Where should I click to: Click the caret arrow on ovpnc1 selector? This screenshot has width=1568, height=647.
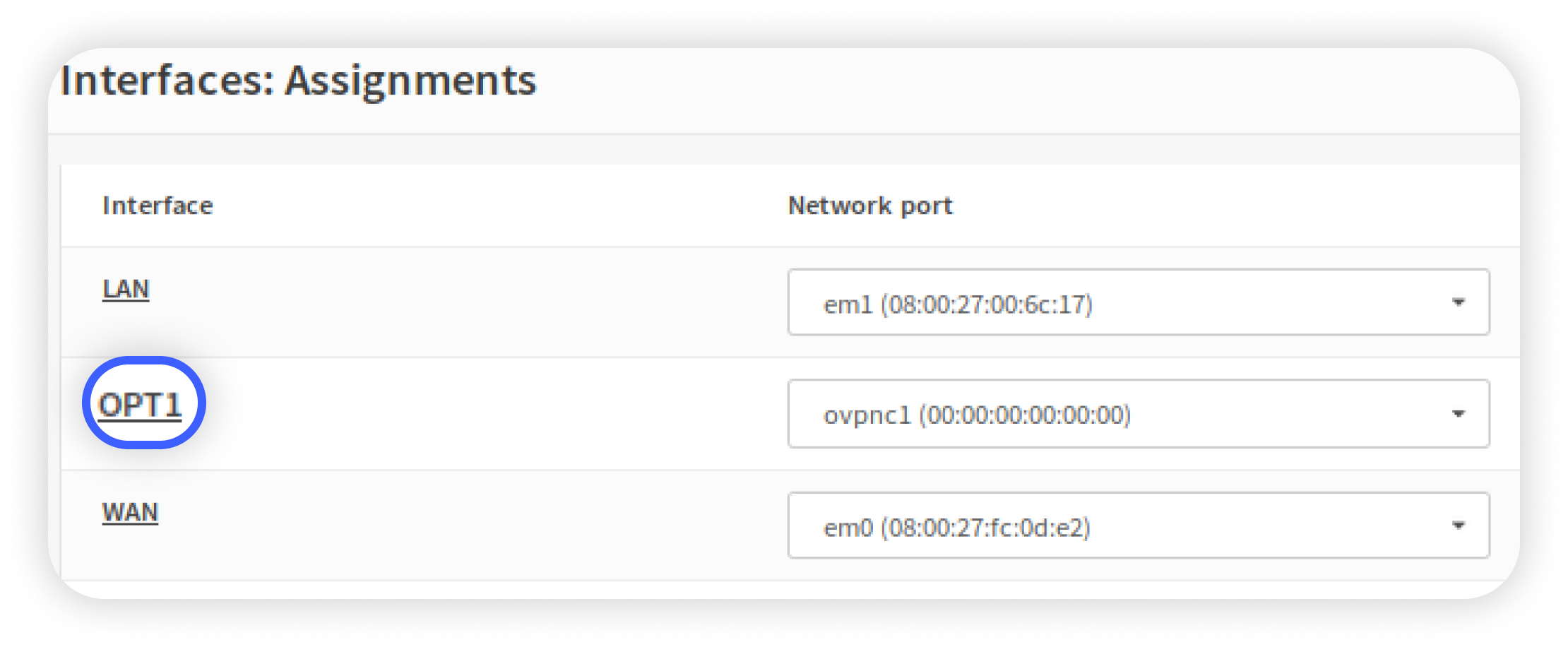pos(1458,414)
